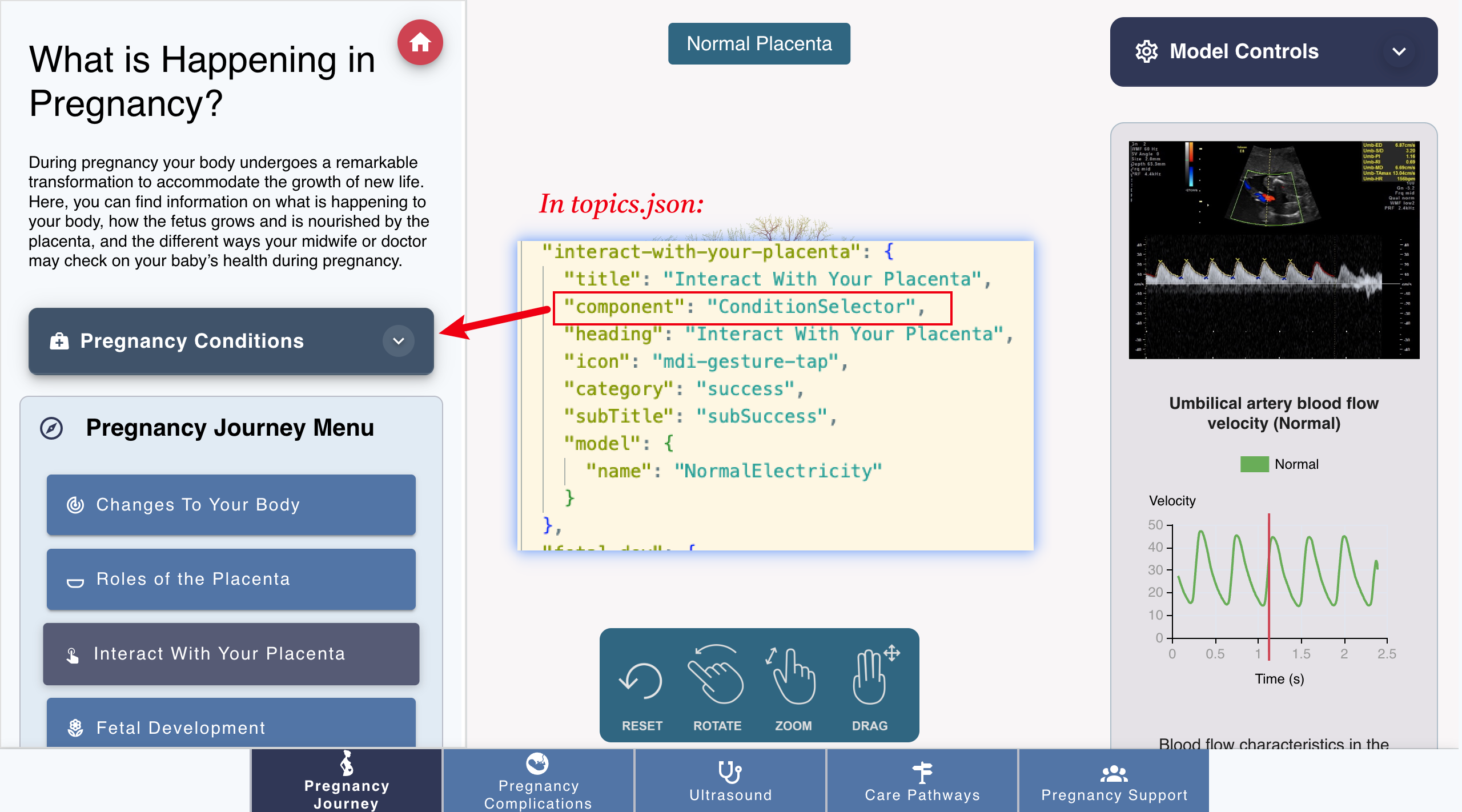
Task: Click the gear icon in Model Controls
Action: pos(1146,51)
